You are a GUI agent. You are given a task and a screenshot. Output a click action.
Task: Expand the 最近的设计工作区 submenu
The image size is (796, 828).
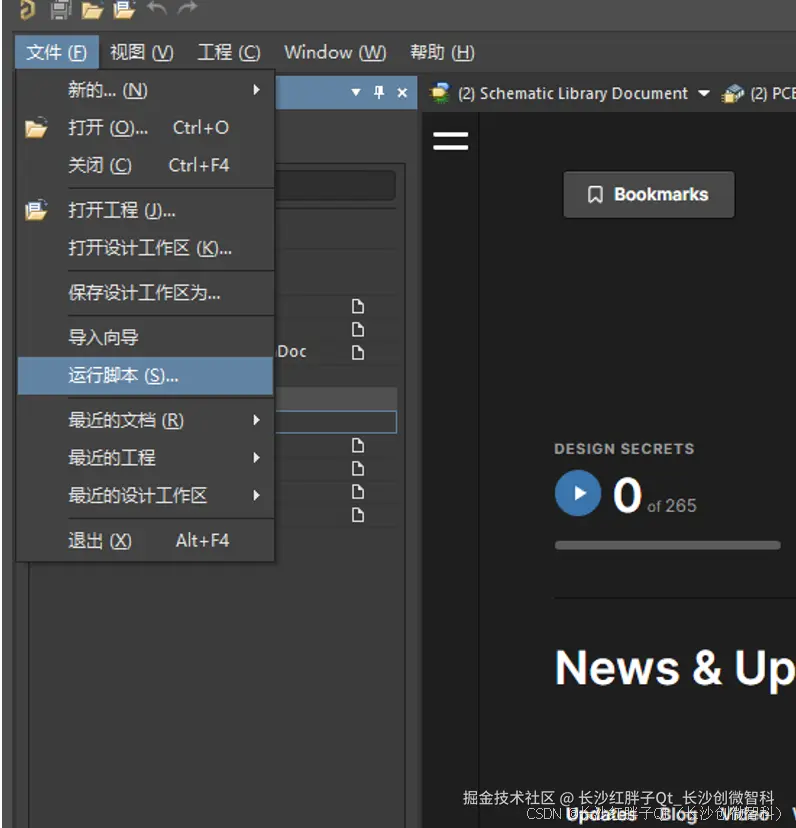[145, 495]
